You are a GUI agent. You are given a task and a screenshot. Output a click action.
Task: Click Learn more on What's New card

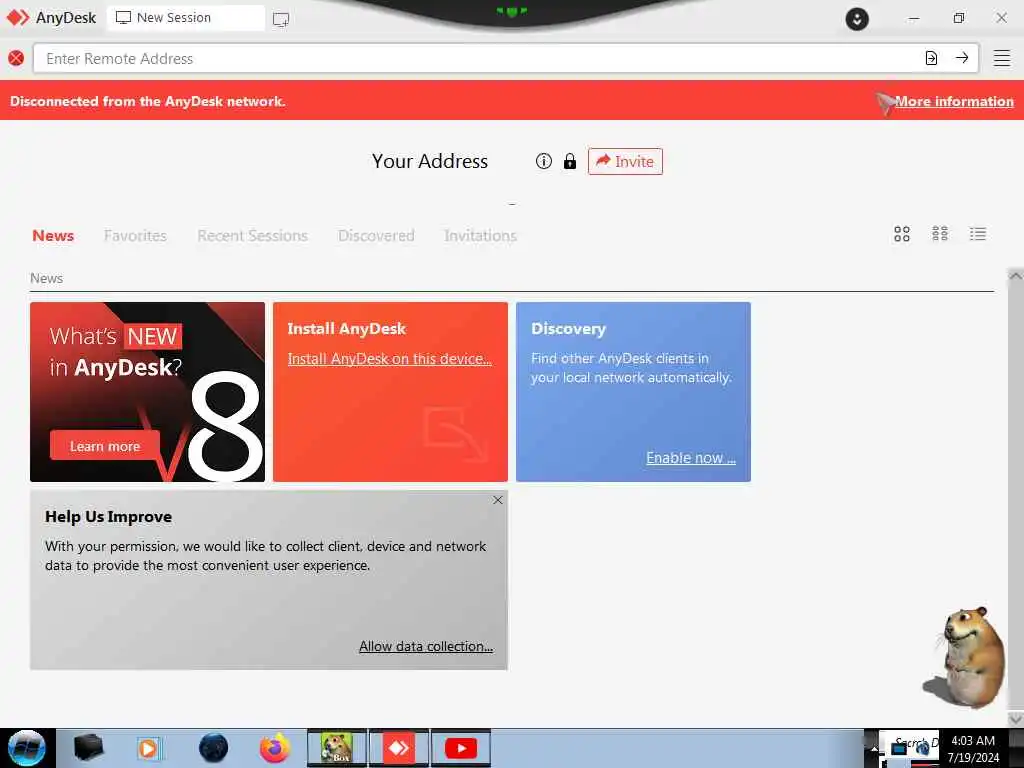(104, 446)
